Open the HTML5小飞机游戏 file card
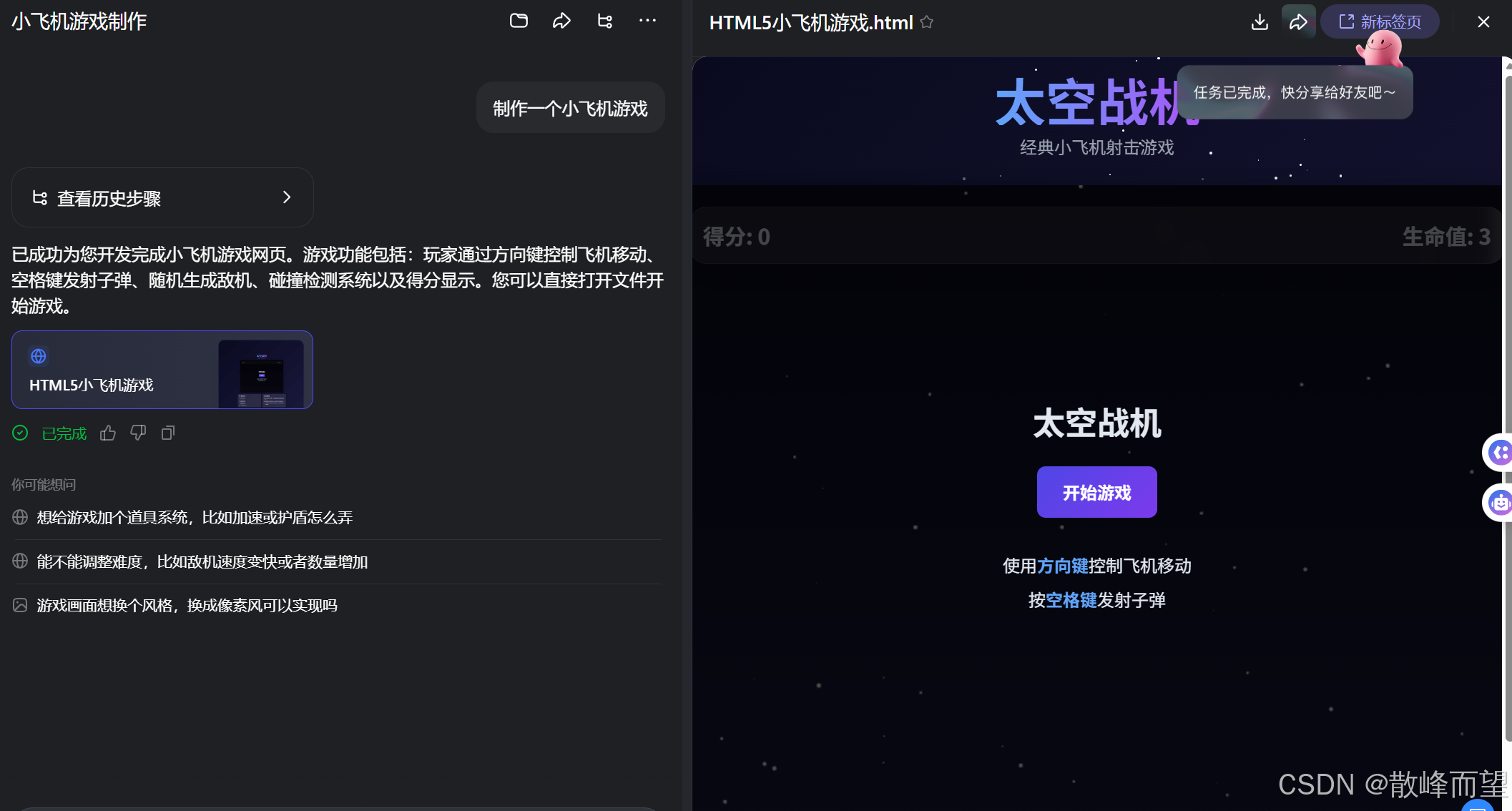The image size is (1512, 811). [x=162, y=370]
